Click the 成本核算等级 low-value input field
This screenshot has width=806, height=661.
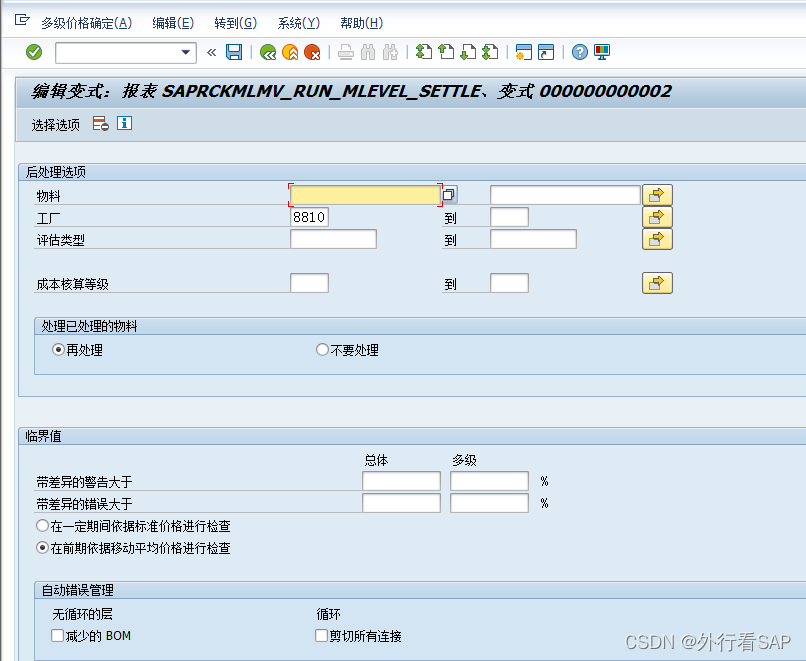click(309, 283)
